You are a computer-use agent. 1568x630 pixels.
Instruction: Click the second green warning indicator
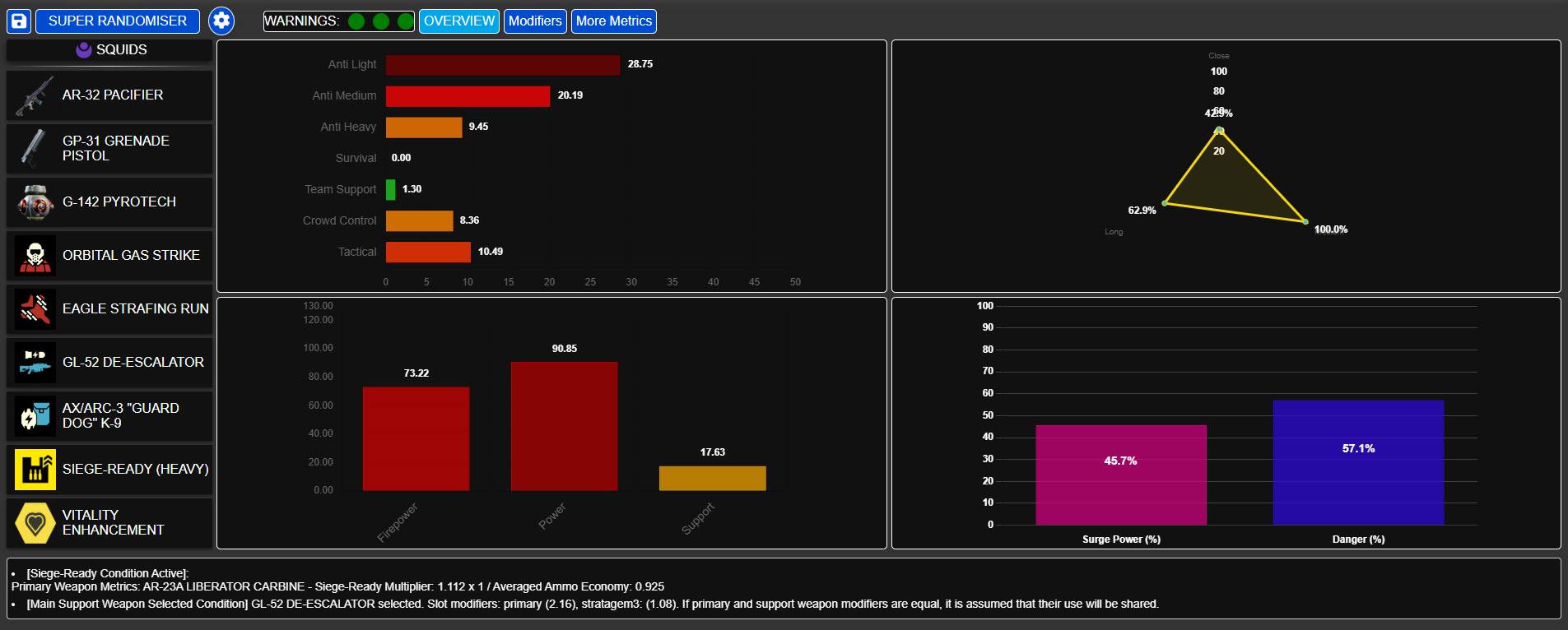click(381, 21)
